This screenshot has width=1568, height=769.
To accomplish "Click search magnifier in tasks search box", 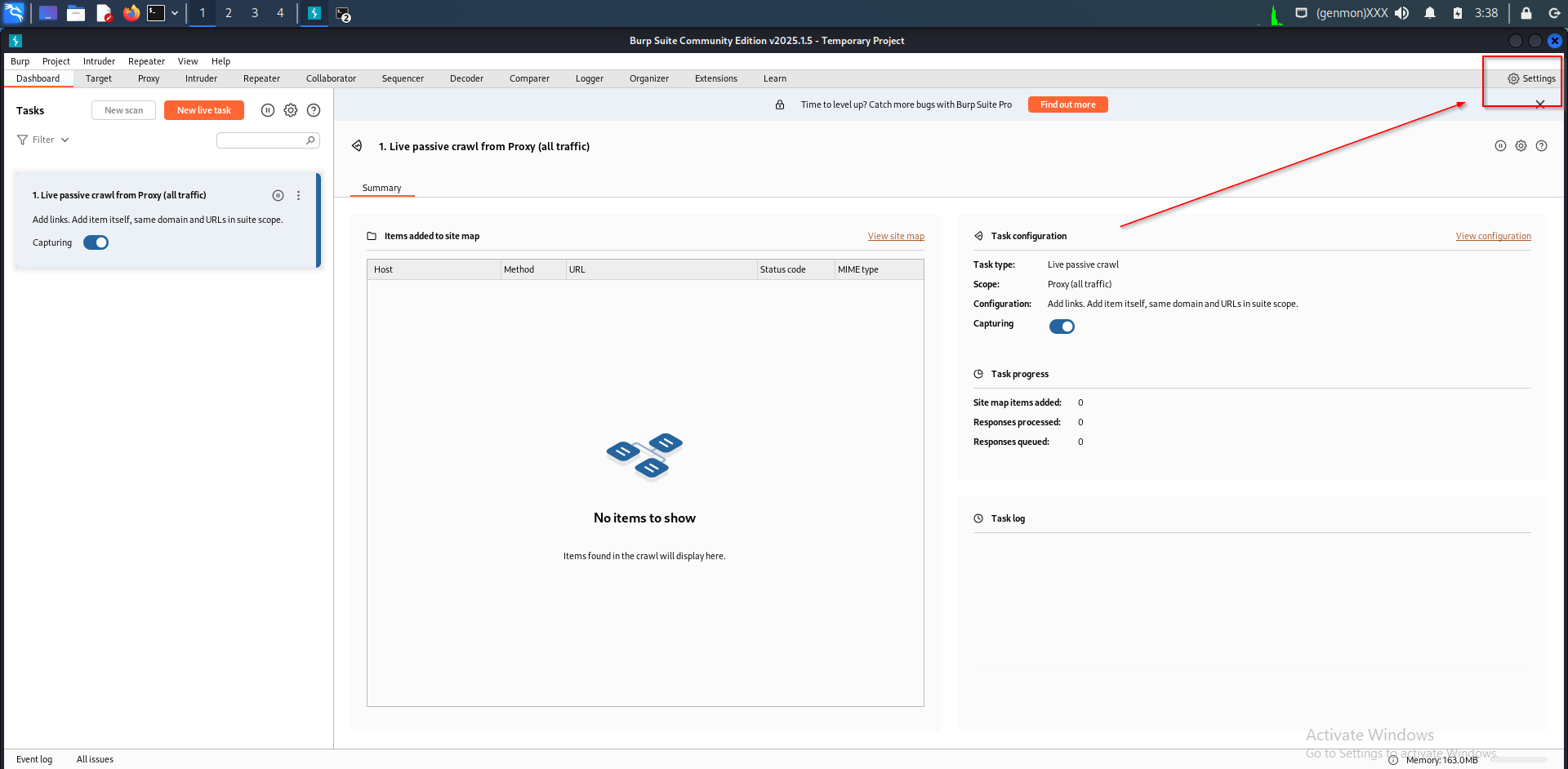I will pos(310,140).
